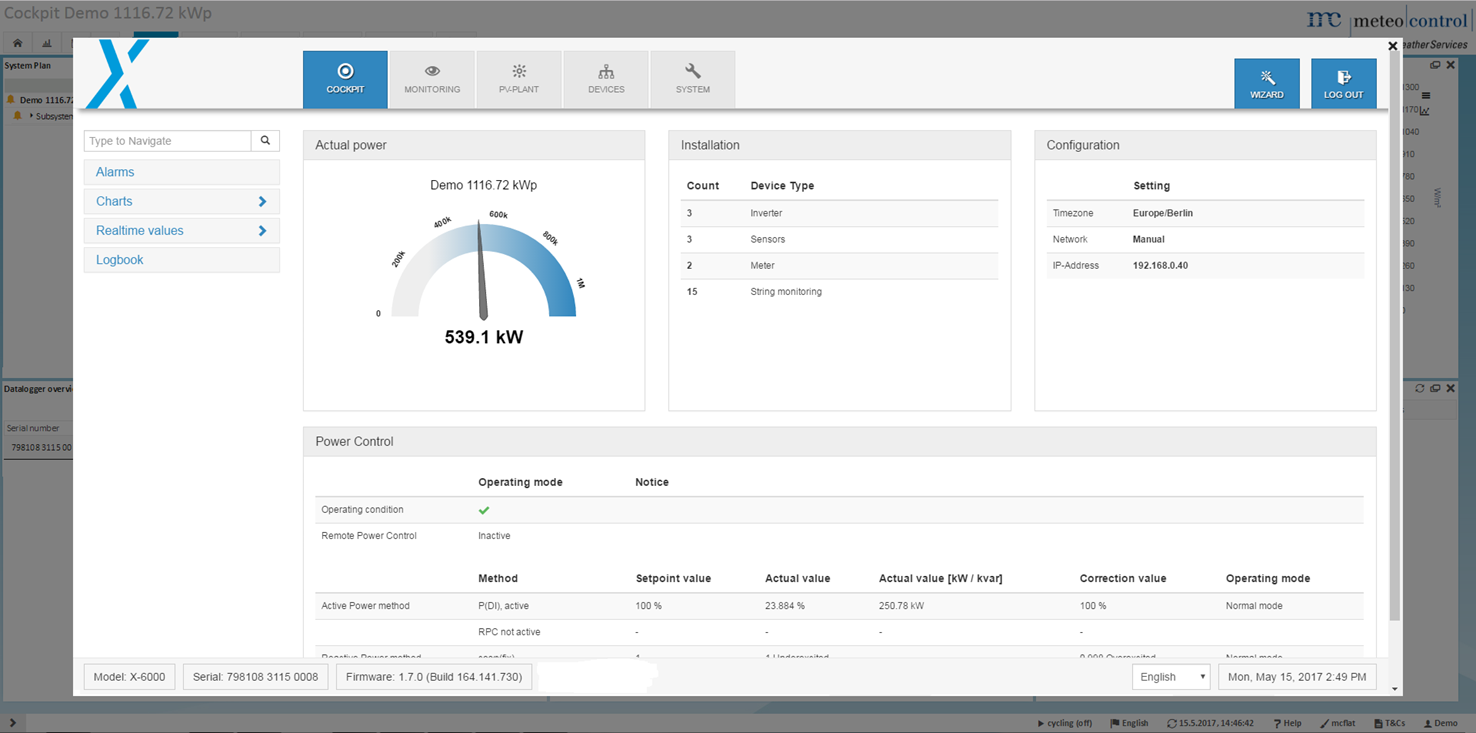Open the English language dropdown
Screen dimensions: 1476x733
click(1170, 676)
